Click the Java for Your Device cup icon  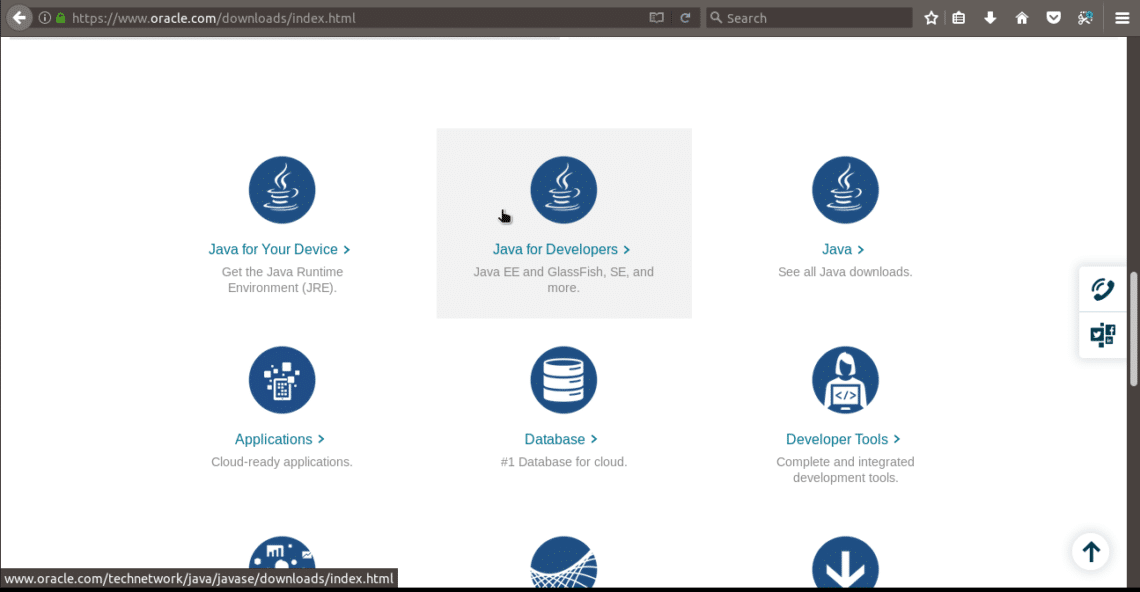282,190
